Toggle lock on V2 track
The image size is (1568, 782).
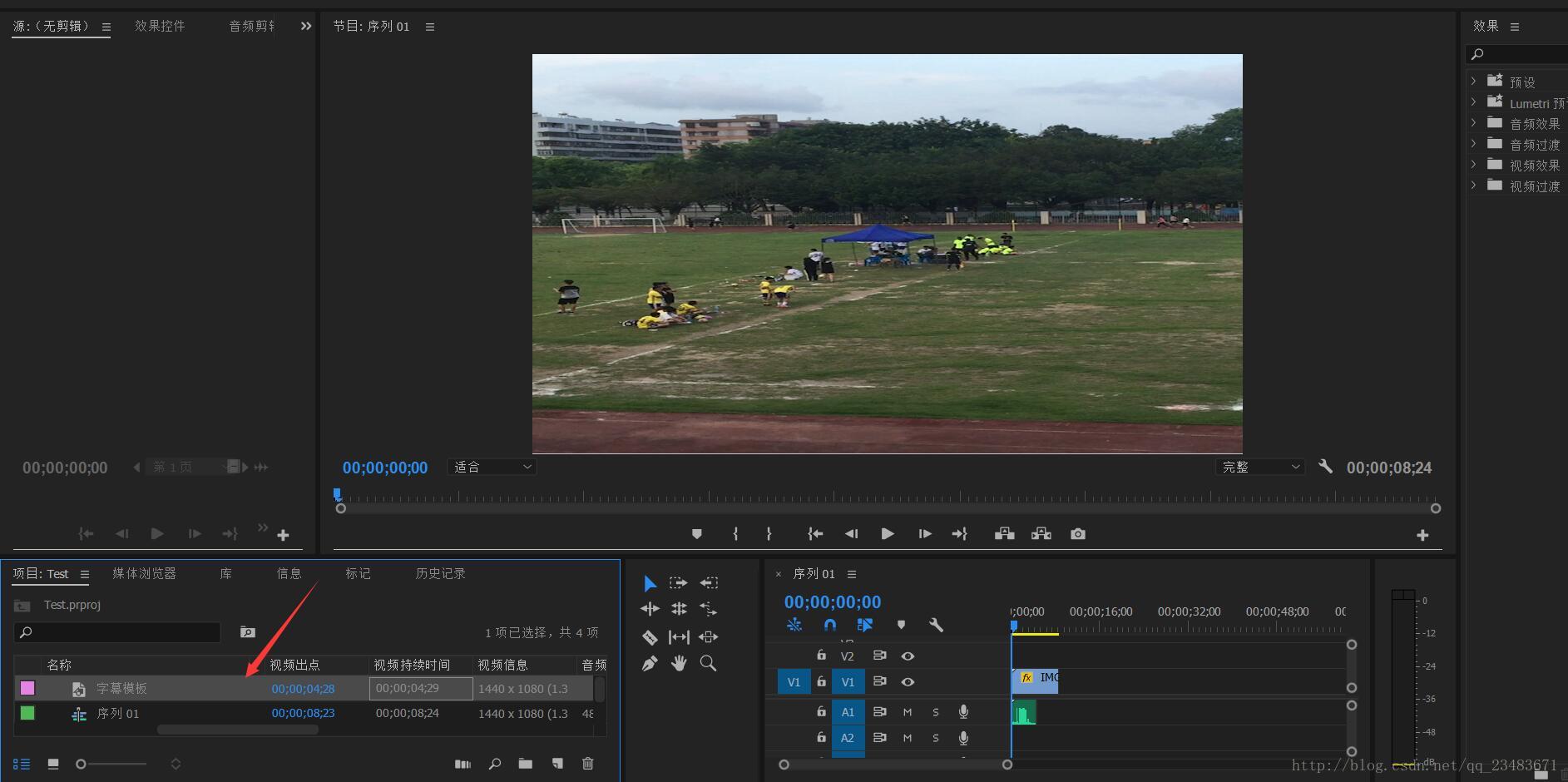click(x=821, y=656)
